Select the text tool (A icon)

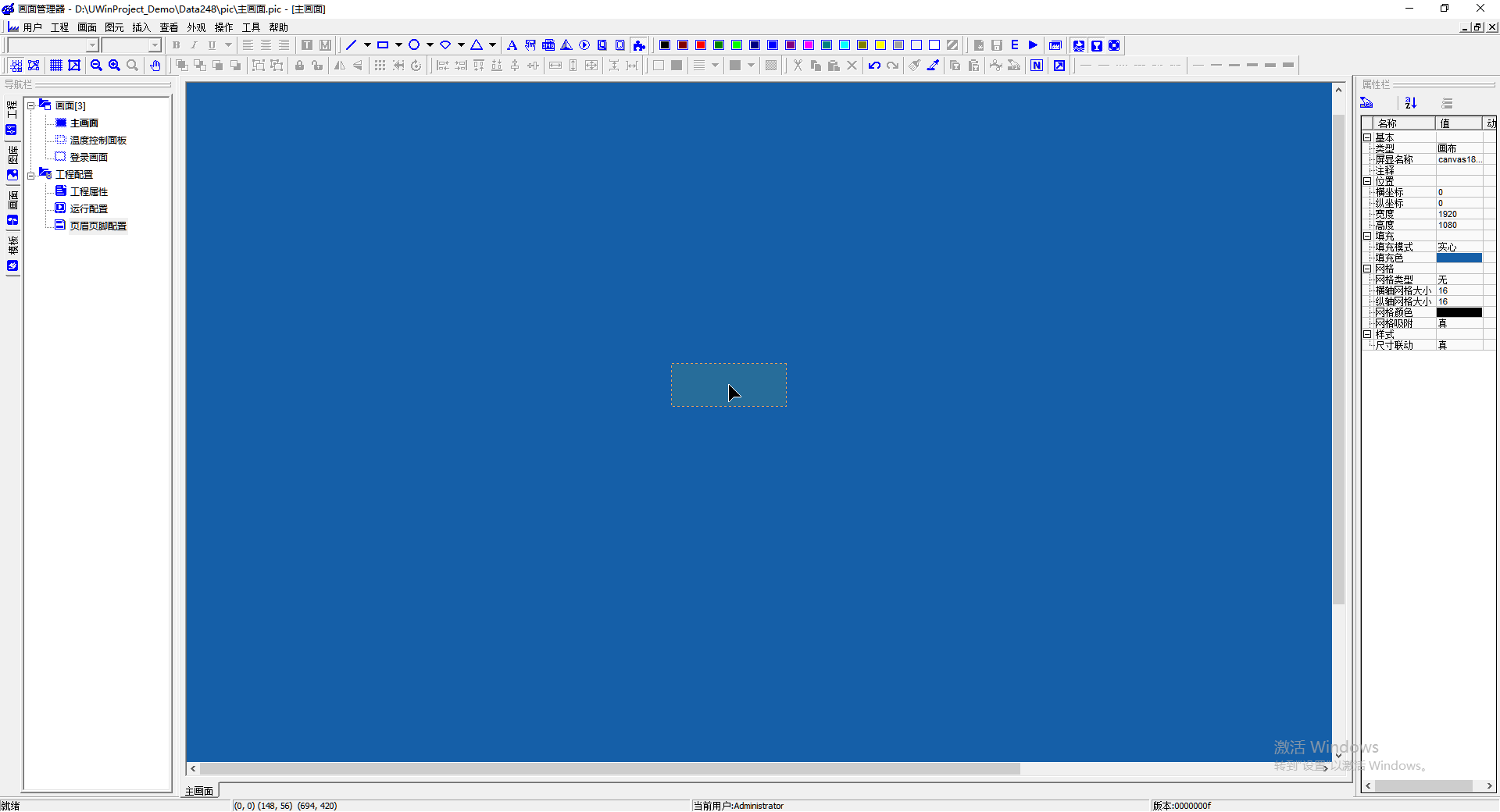[512, 45]
